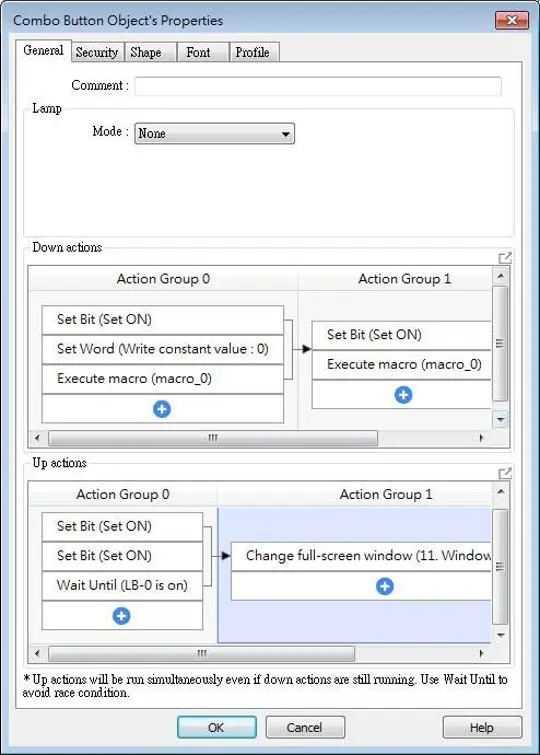Select Set Bit action in Down Group 0

click(x=163, y=320)
